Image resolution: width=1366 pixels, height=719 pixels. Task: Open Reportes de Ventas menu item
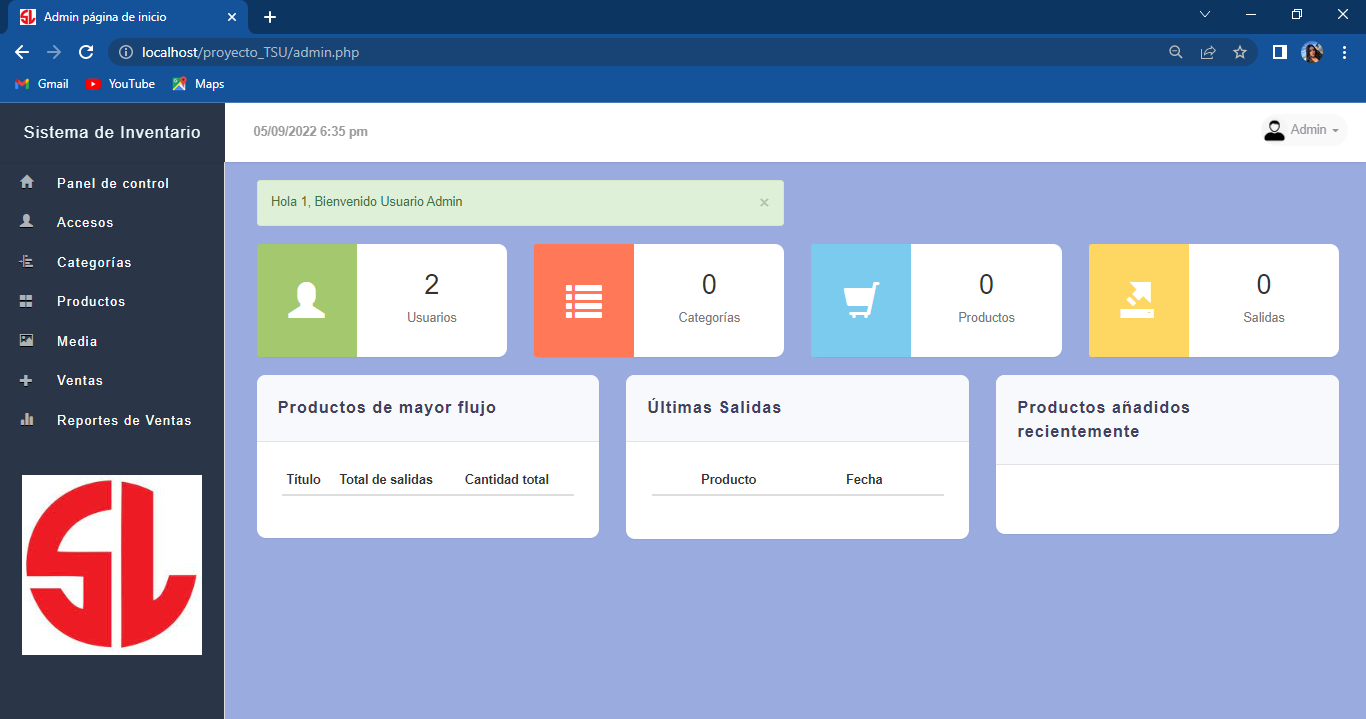(124, 420)
